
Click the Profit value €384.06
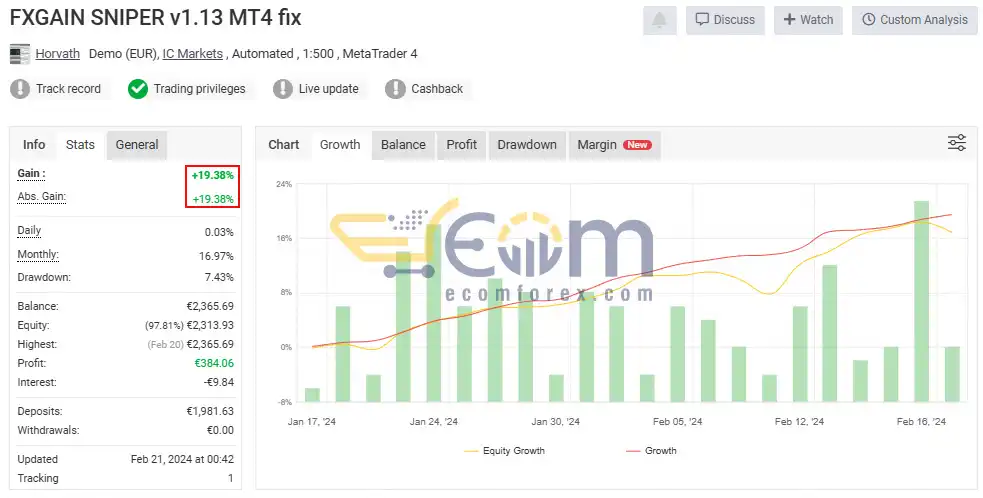(214, 363)
